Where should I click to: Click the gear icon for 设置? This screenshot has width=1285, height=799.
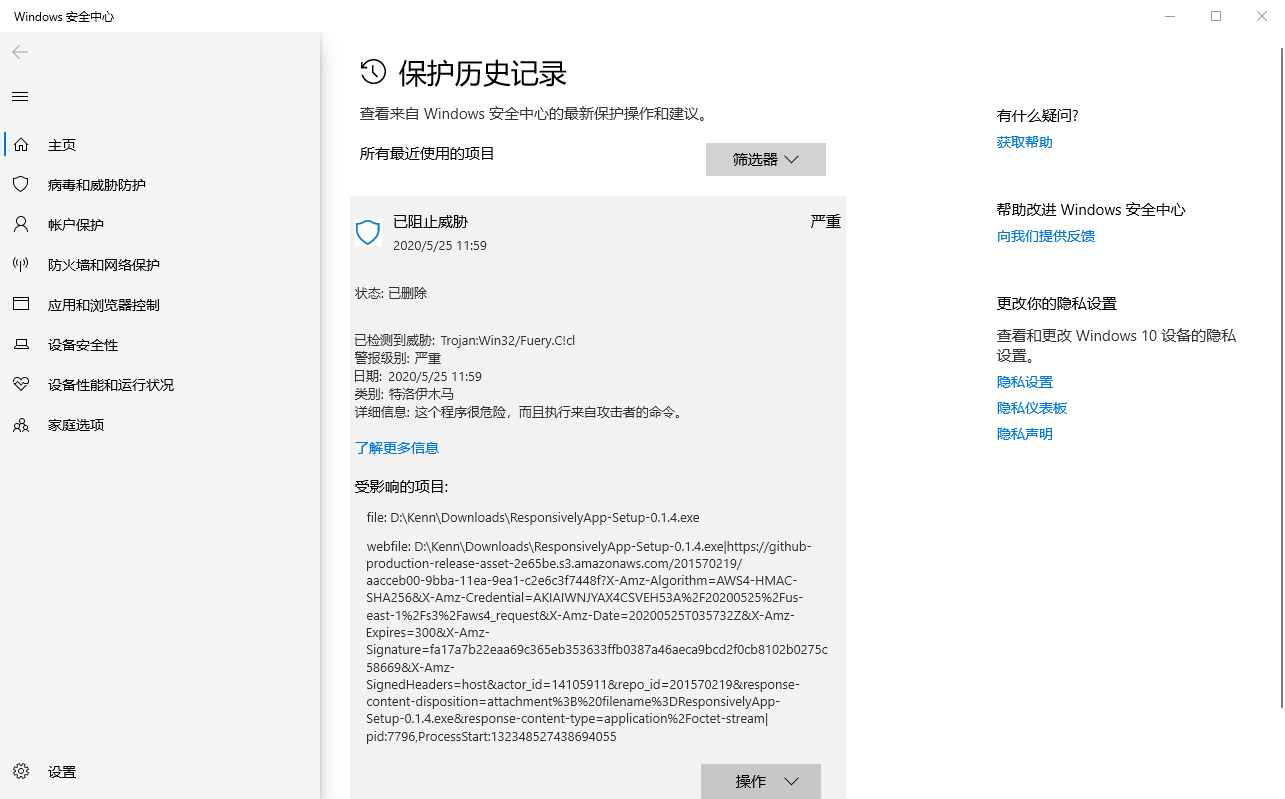tap(21, 772)
